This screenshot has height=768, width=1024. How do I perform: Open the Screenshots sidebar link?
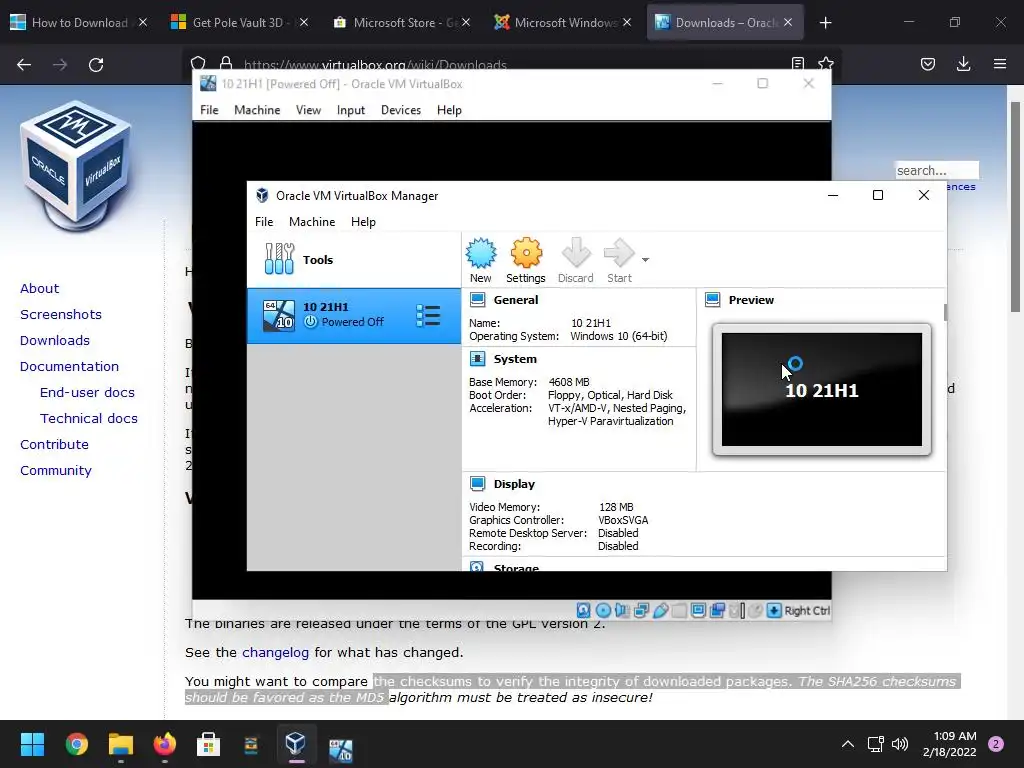tap(61, 315)
